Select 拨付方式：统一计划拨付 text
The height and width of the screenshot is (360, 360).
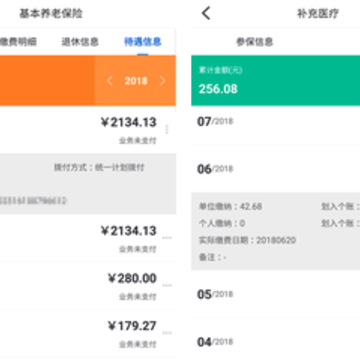click(x=99, y=167)
